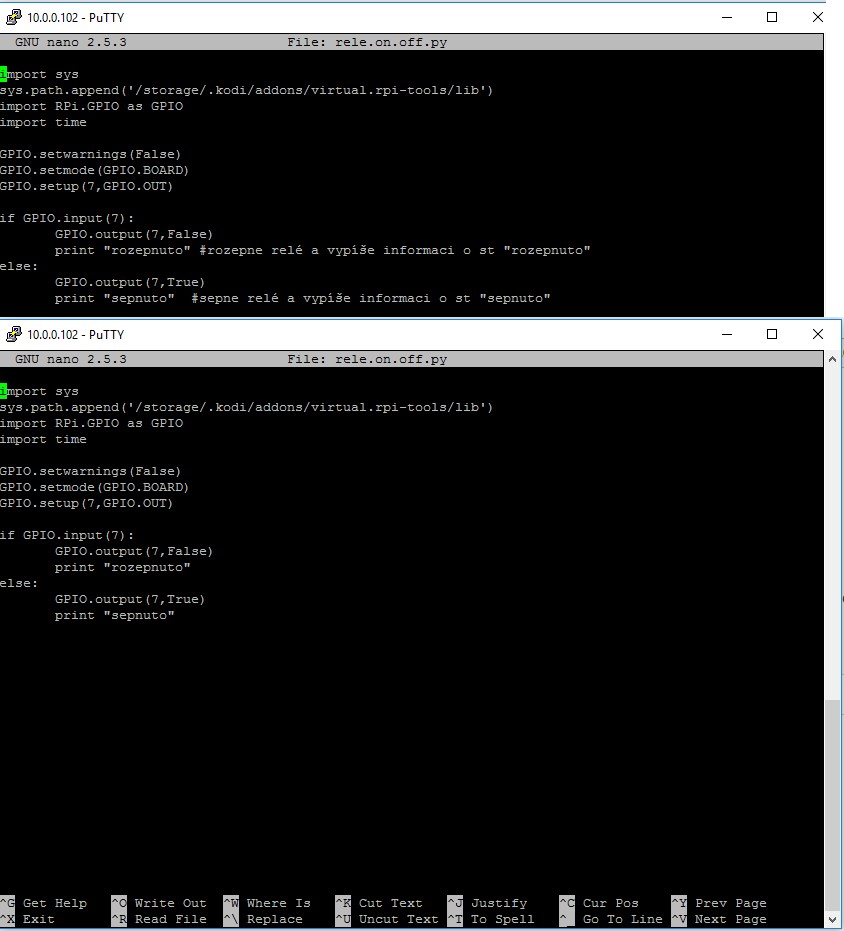The width and height of the screenshot is (844, 931).
Task: Open PuTTY system menu icon in upper window
Action: 14,17
